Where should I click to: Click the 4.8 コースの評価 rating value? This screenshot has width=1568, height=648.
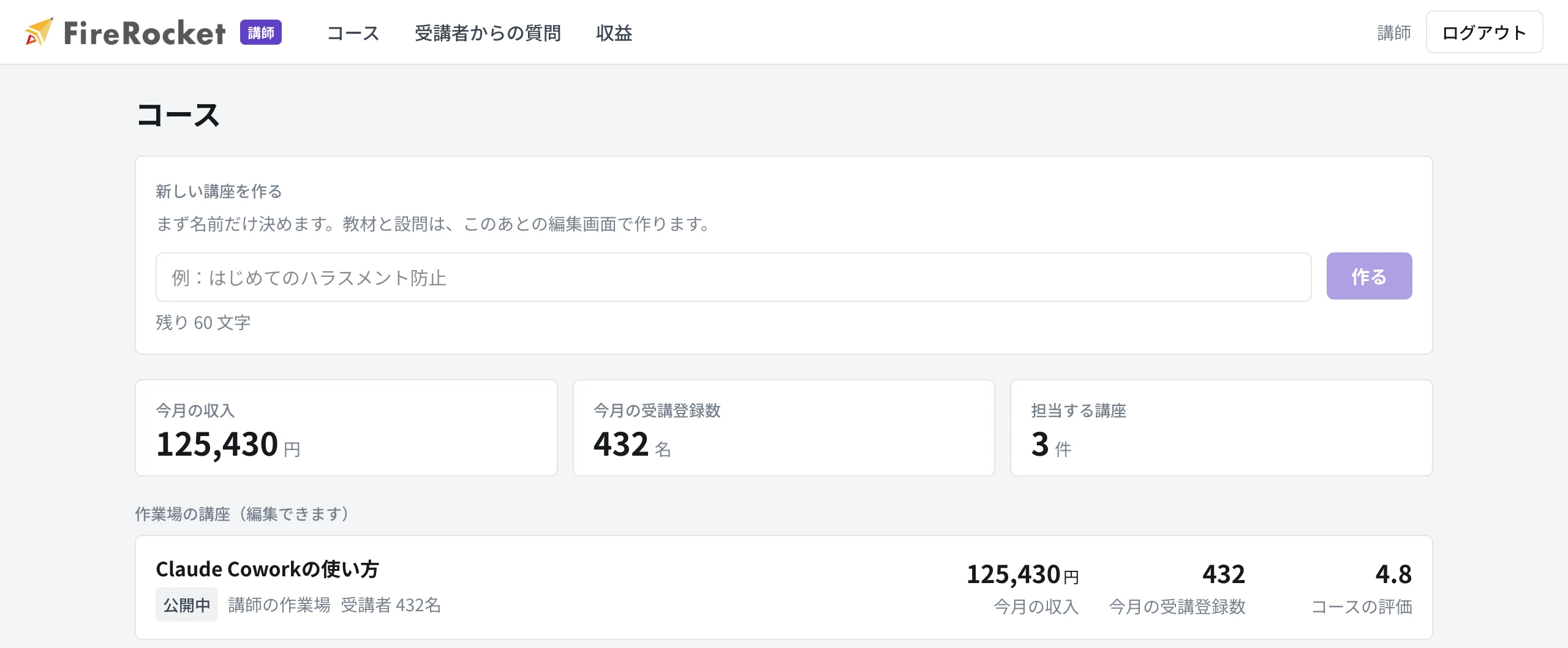[1393, 575]
